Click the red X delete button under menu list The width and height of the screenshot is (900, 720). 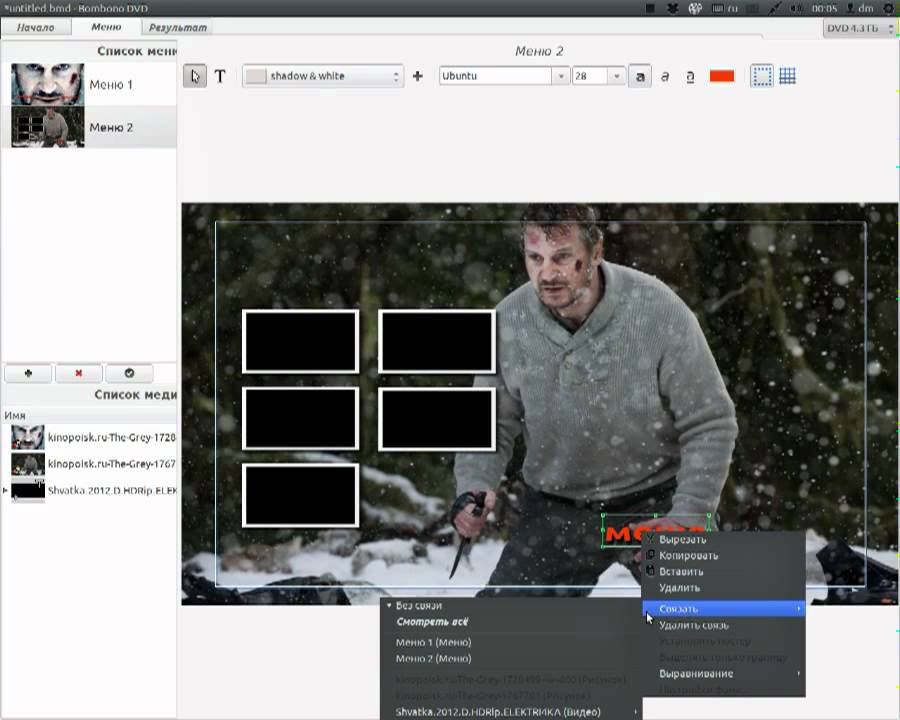[x=79, y=373]
